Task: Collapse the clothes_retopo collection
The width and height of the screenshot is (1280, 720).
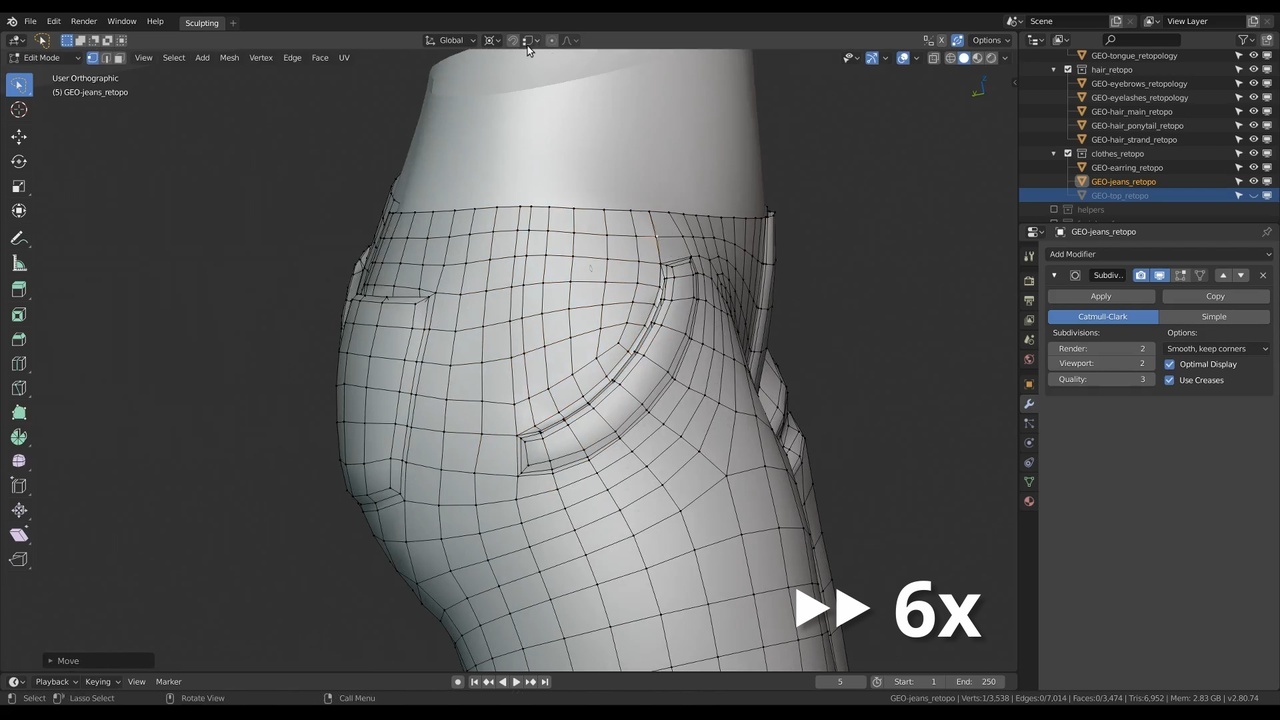Action: 1053,154
